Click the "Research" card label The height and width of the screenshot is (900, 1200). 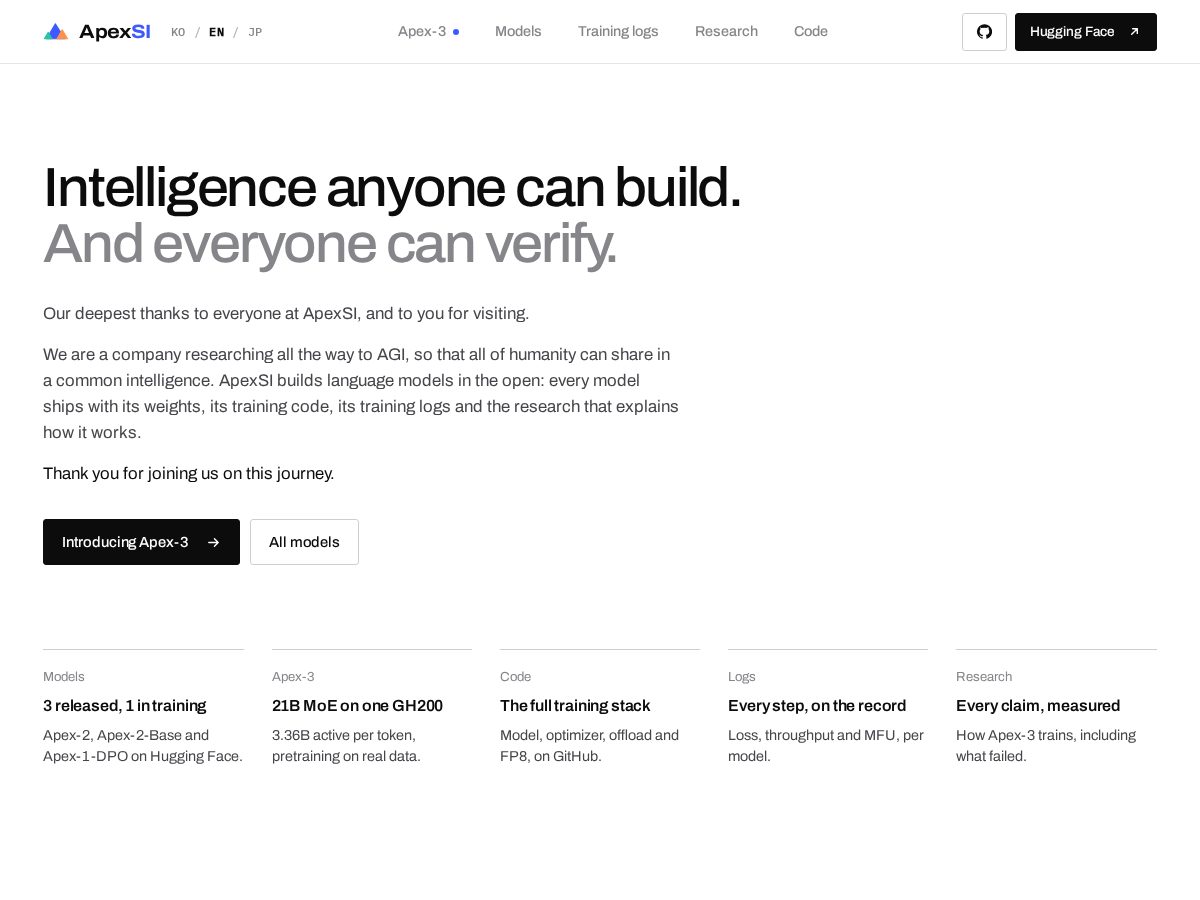[x=984, y=677]
